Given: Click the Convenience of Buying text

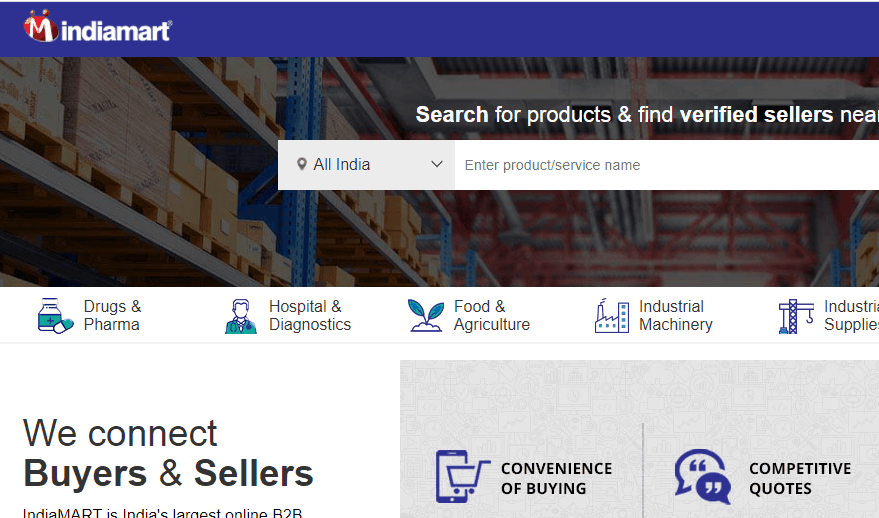Looking at the screenshot, I should click(556, 478).
